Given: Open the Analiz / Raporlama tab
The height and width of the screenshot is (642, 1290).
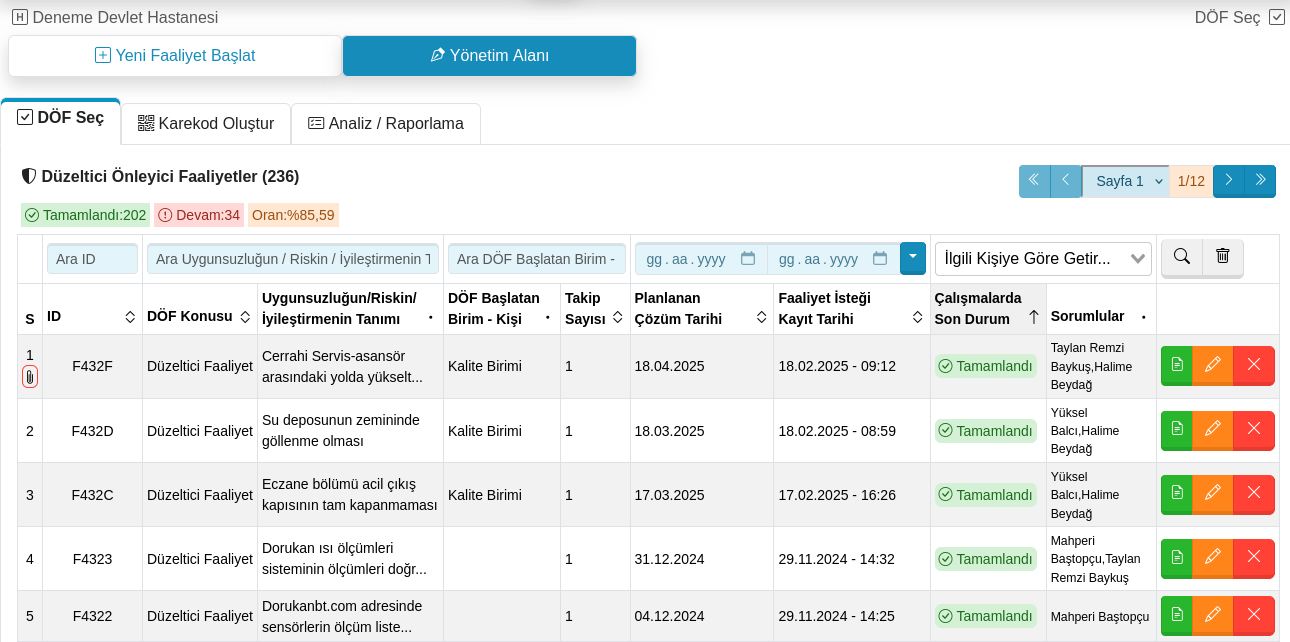Looking at the screenshot, I should click(385, 124).
